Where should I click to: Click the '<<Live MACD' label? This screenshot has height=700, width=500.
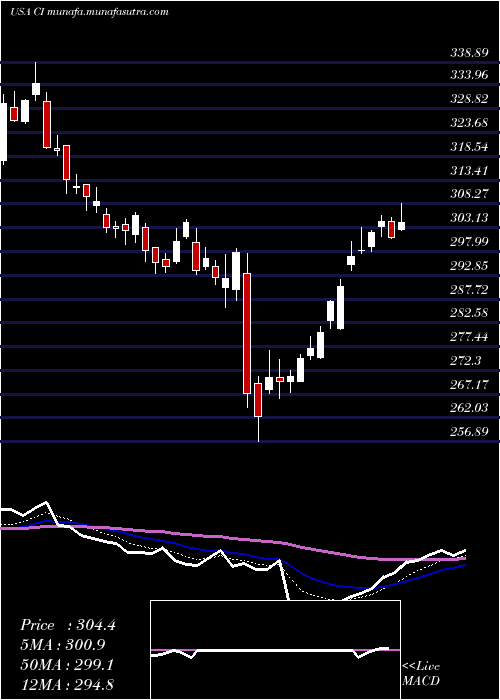click(x=421, y=674)
